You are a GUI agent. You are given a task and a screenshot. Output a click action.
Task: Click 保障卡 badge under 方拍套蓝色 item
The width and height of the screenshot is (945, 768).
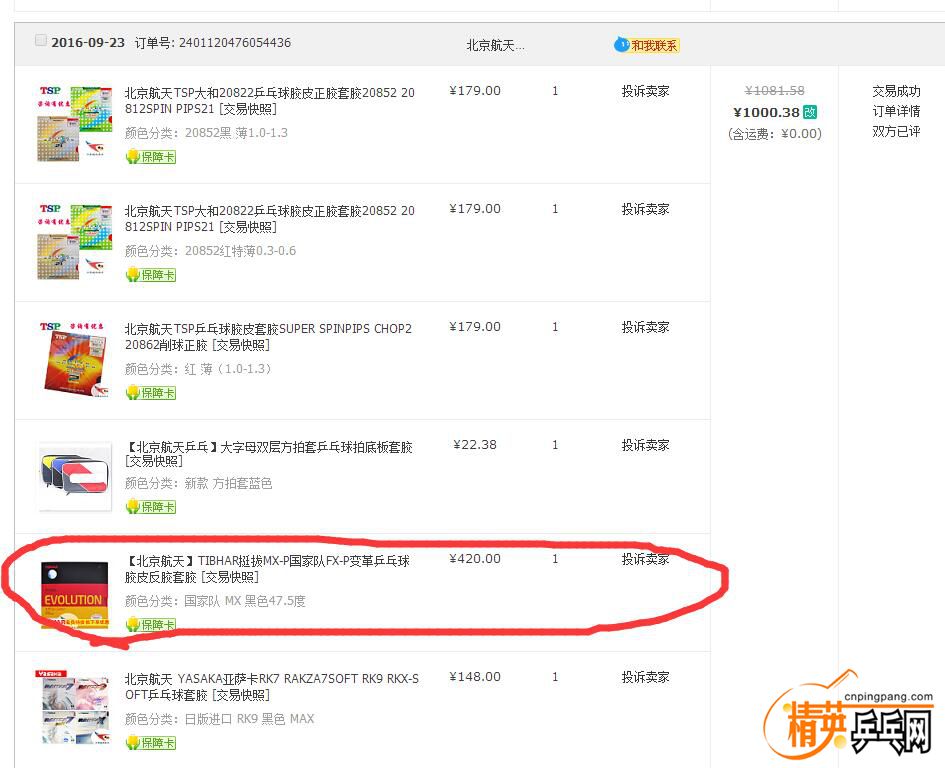151,507
